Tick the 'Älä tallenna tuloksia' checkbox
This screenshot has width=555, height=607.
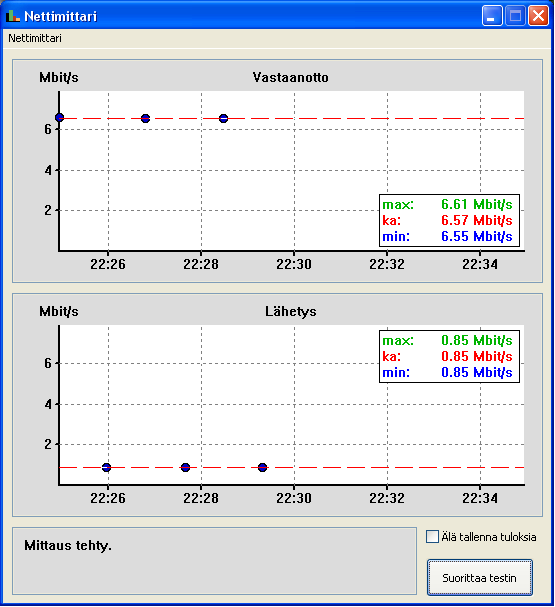click(x=432, y=537)
